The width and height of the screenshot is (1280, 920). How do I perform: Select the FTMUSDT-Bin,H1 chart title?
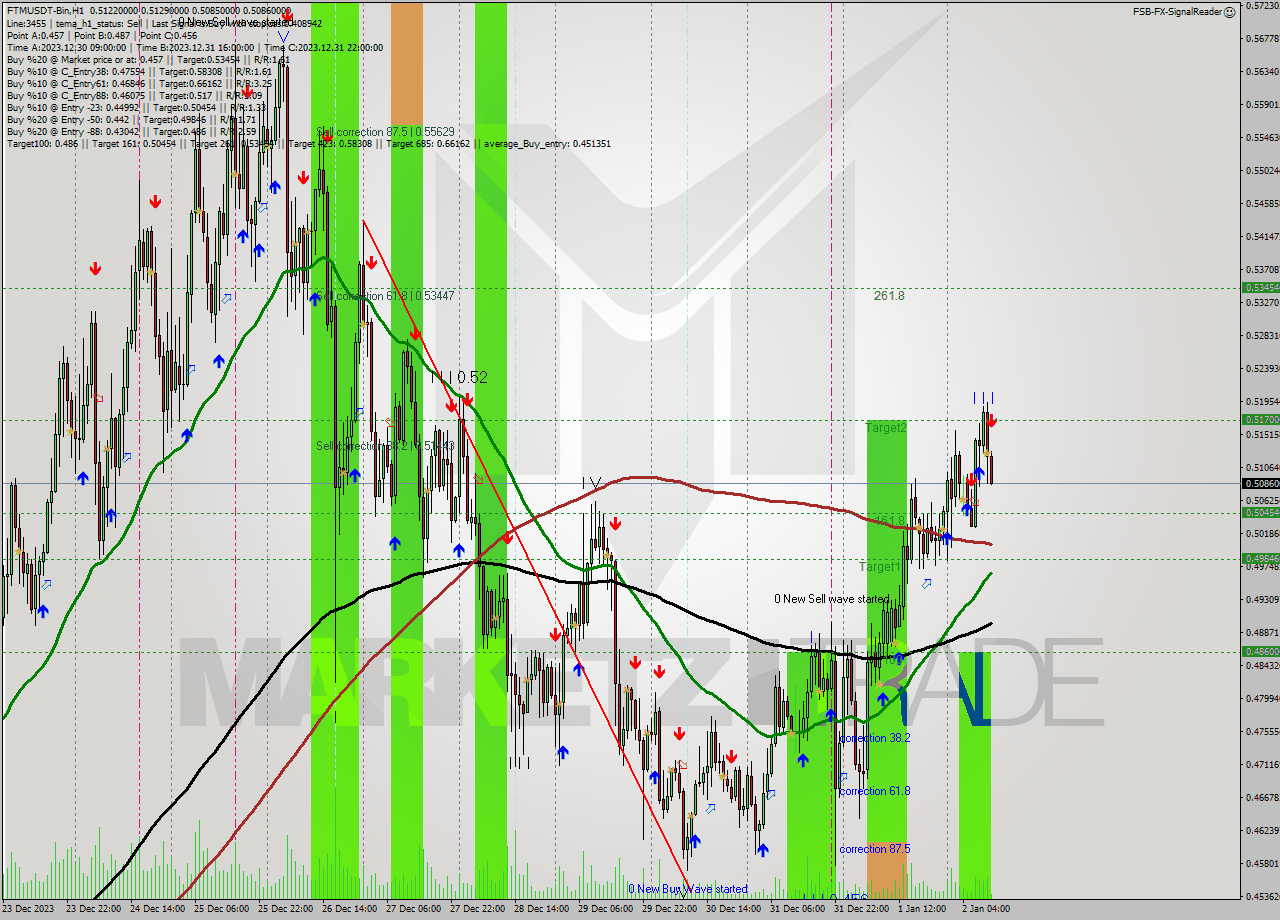[45, 10]
